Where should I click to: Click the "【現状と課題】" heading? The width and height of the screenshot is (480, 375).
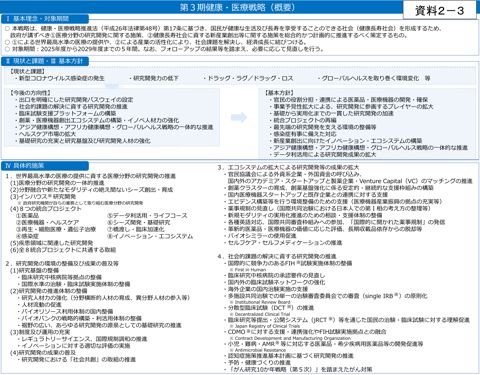pos(28,71)
